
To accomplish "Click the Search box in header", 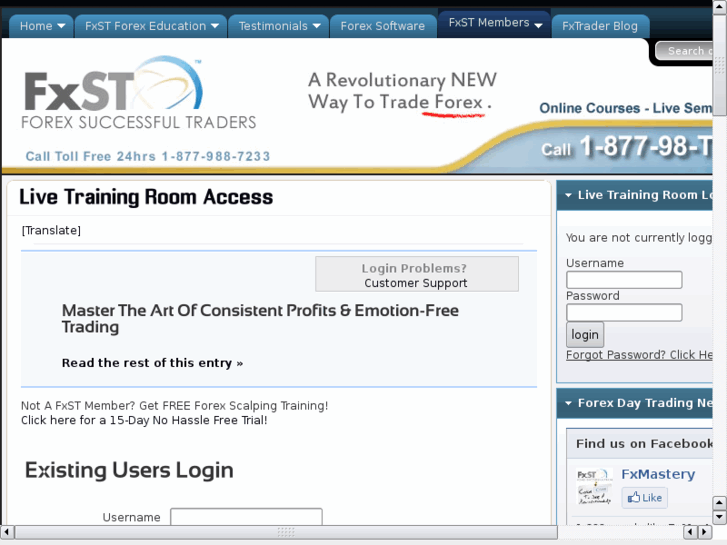I will point(684,51).
